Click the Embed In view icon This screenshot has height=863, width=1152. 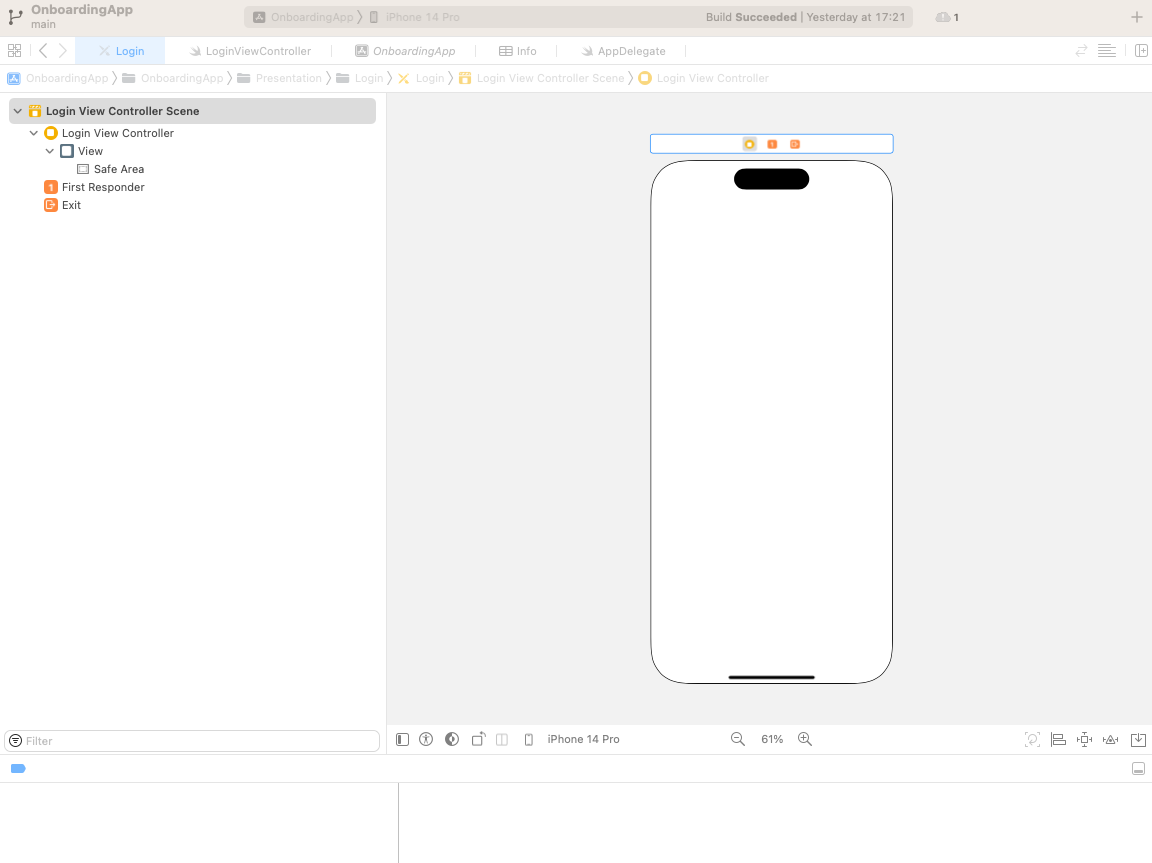[x=1138, y=739]
